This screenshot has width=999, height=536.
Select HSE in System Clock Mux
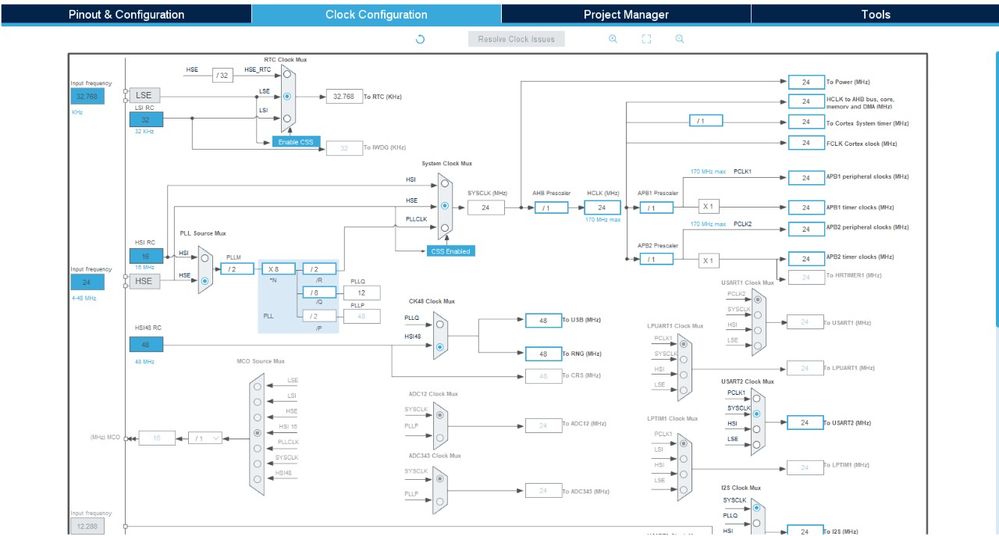(445, 206)
